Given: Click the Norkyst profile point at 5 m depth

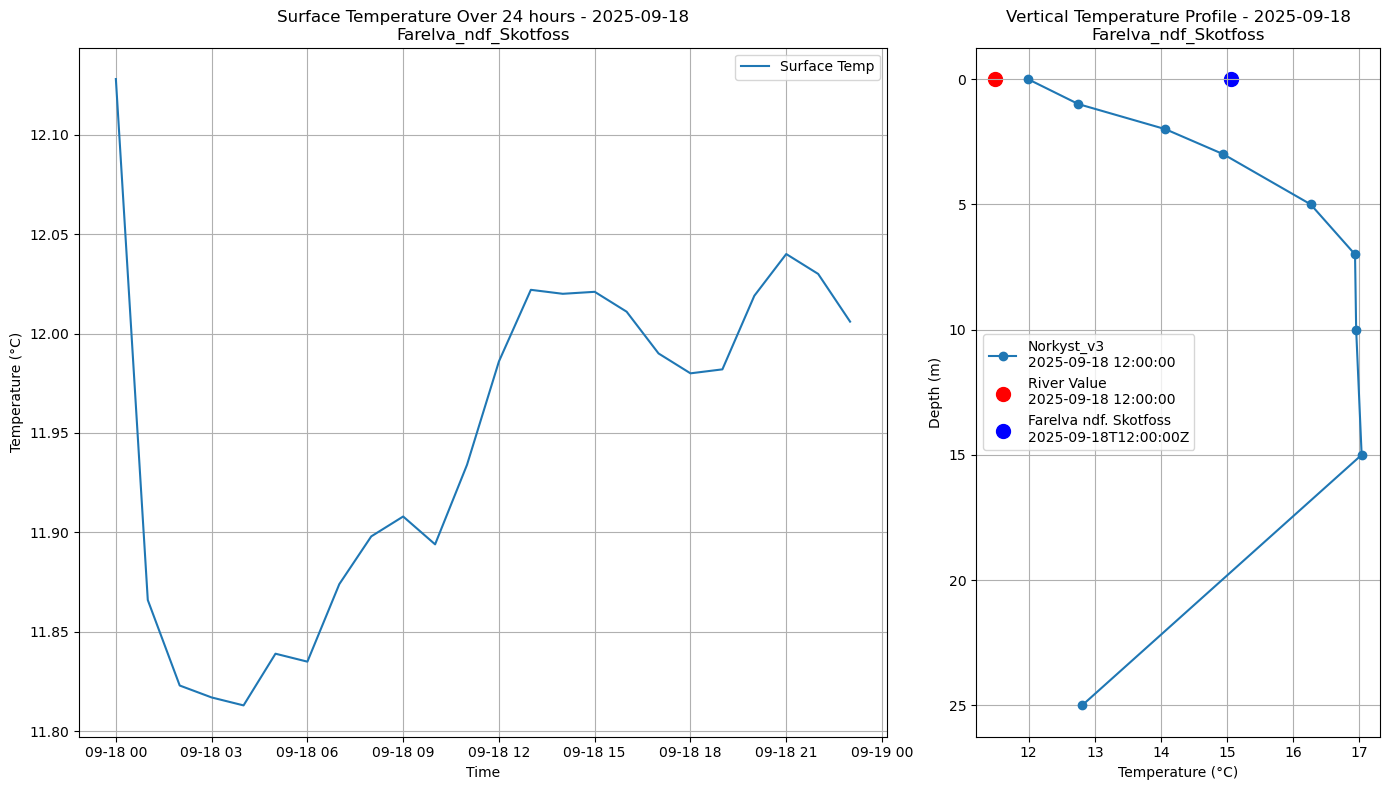Looking at the screenshot, I should (x=1311, y=204).
